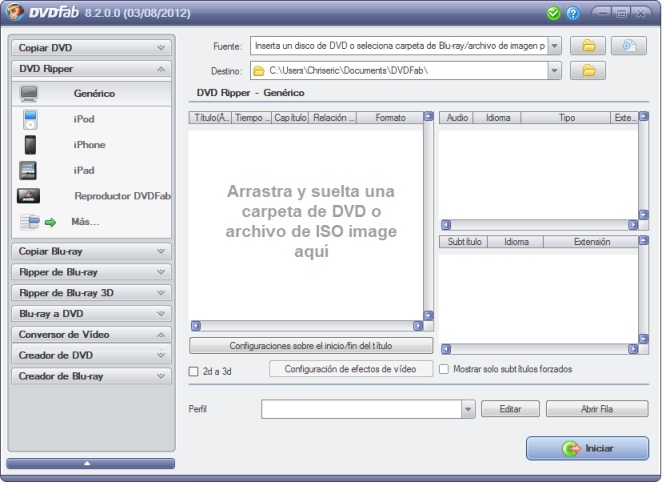
Task: Expand the Ripper de Blu-ray section
Action: [91, 272]
